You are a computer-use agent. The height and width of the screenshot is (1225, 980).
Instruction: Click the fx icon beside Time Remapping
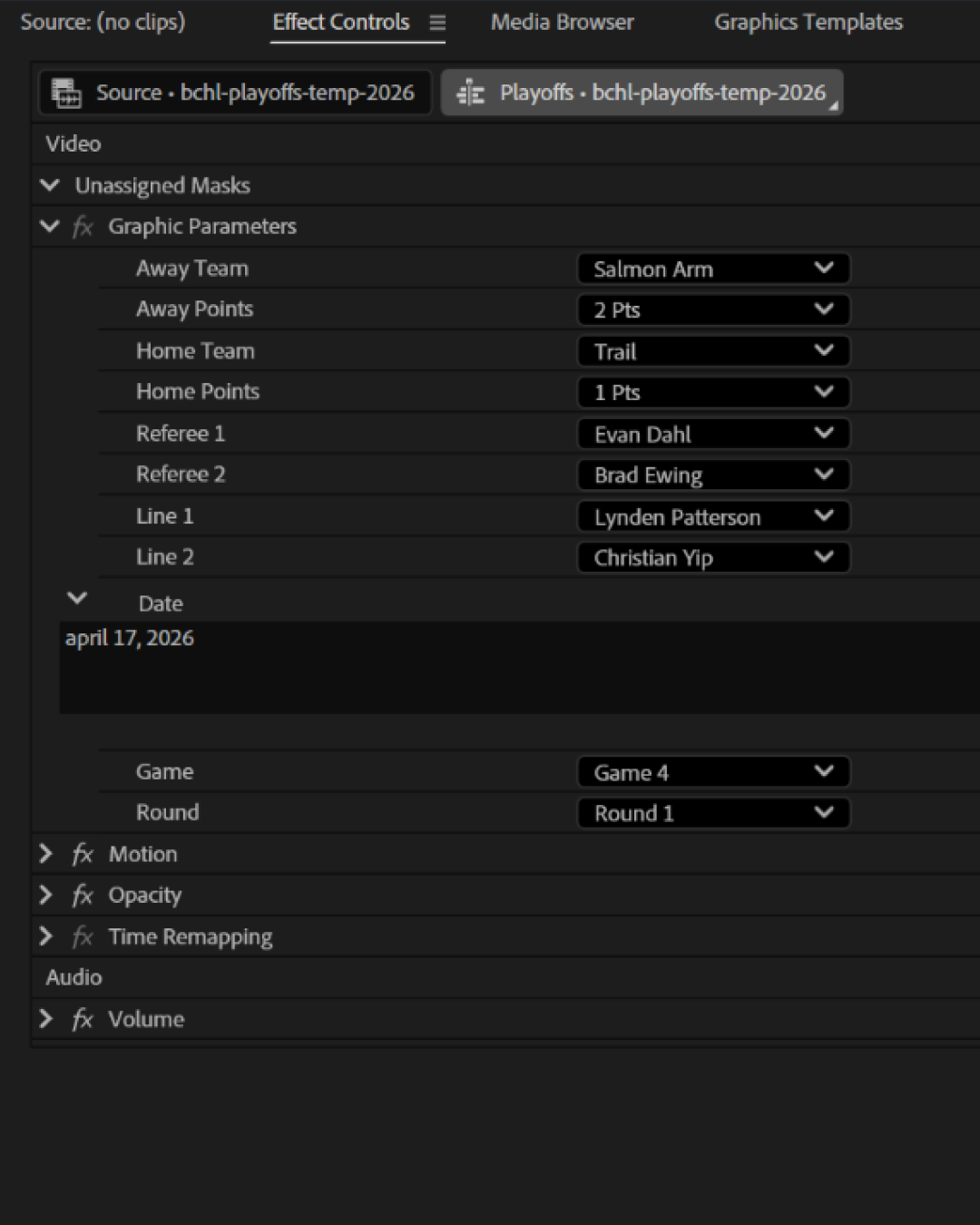click(83, 936)
